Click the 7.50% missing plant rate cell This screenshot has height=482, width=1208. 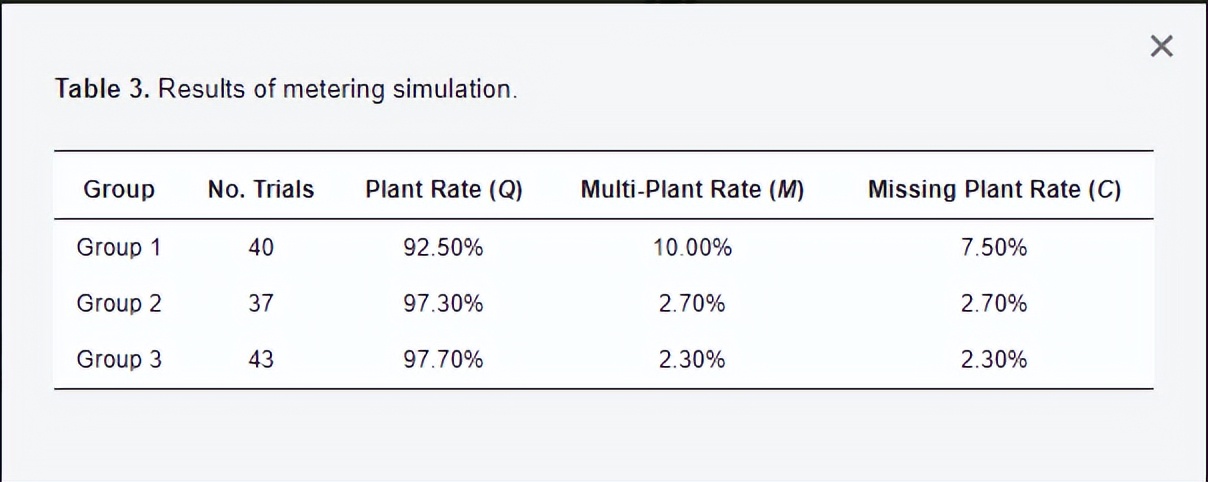coord(994,248)
